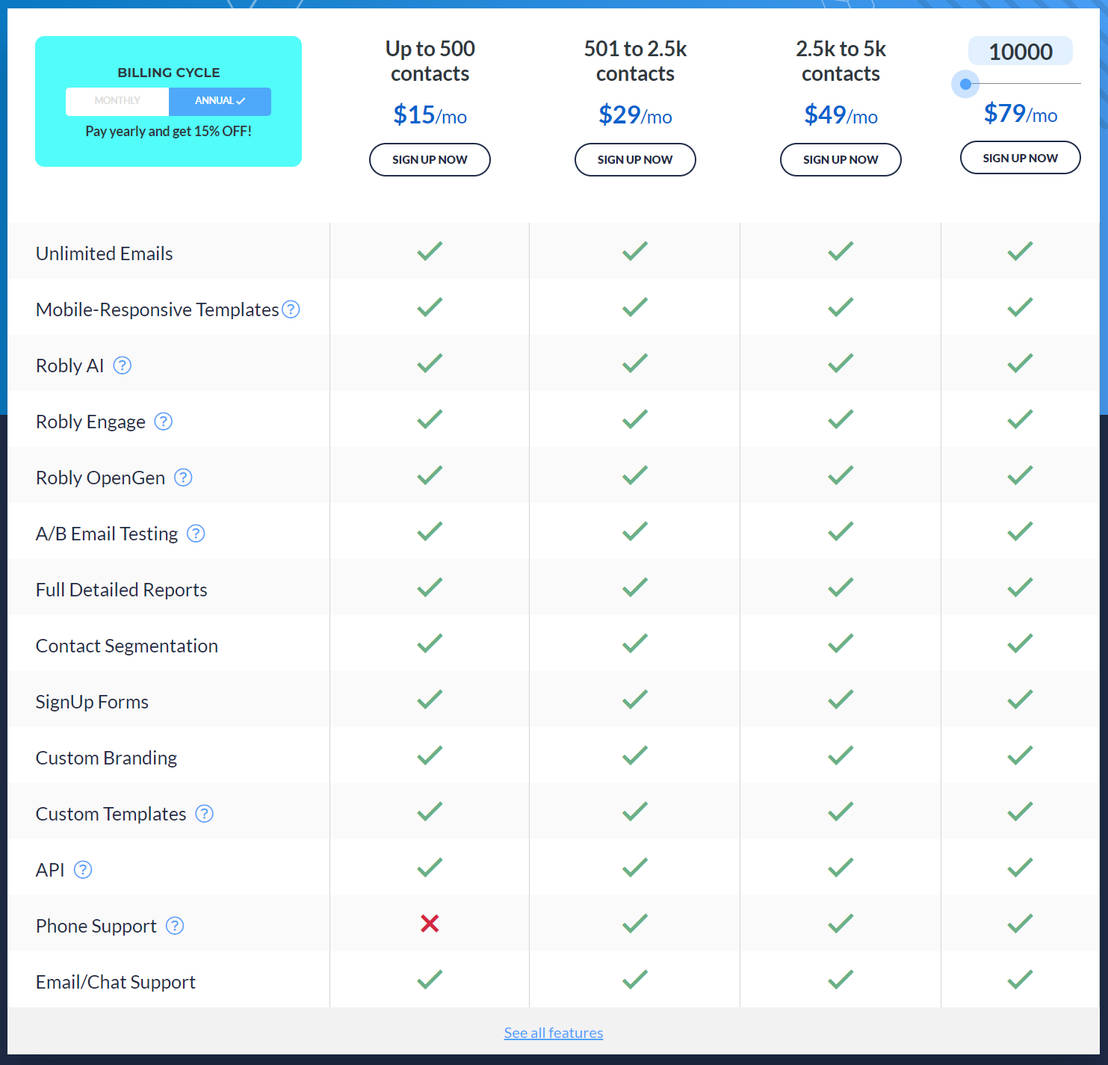
Task: Open the Phone Support help icon
Action: tap(175, 926)
